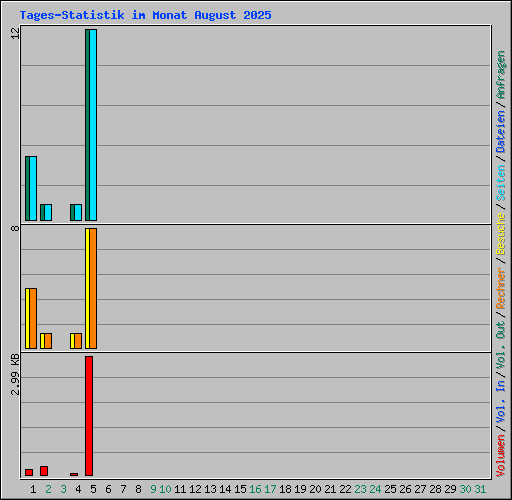Image resolution: width=512 pixels, height=500 pixels.
Task: Click the Seiten legend label
Action: click(501, 183)
